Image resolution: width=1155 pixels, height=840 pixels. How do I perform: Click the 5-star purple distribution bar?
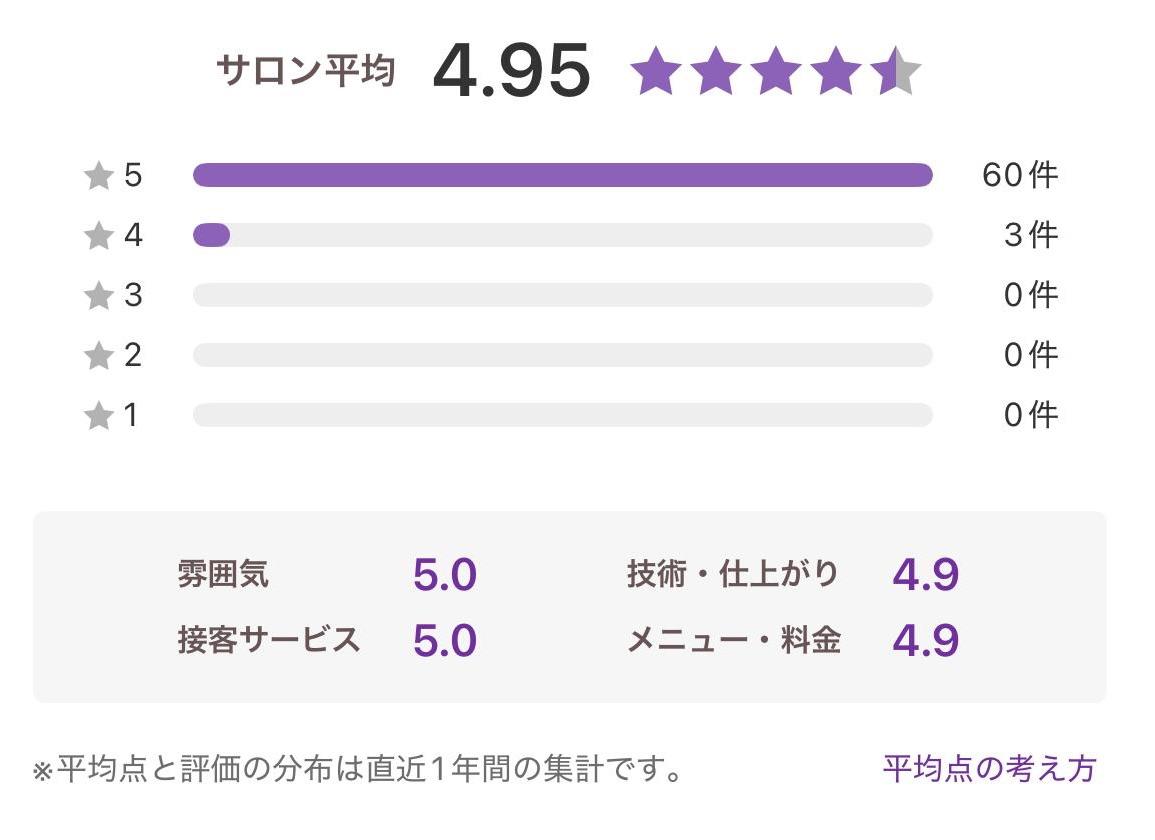562,176
